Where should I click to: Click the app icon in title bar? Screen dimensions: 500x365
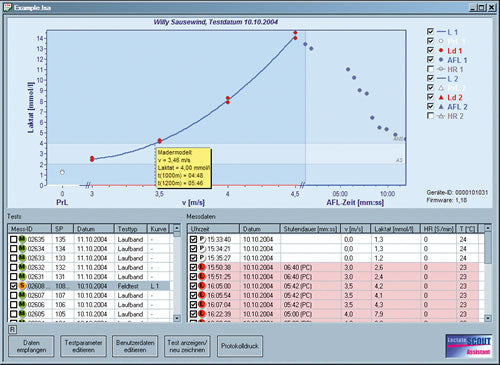(7, 7)
